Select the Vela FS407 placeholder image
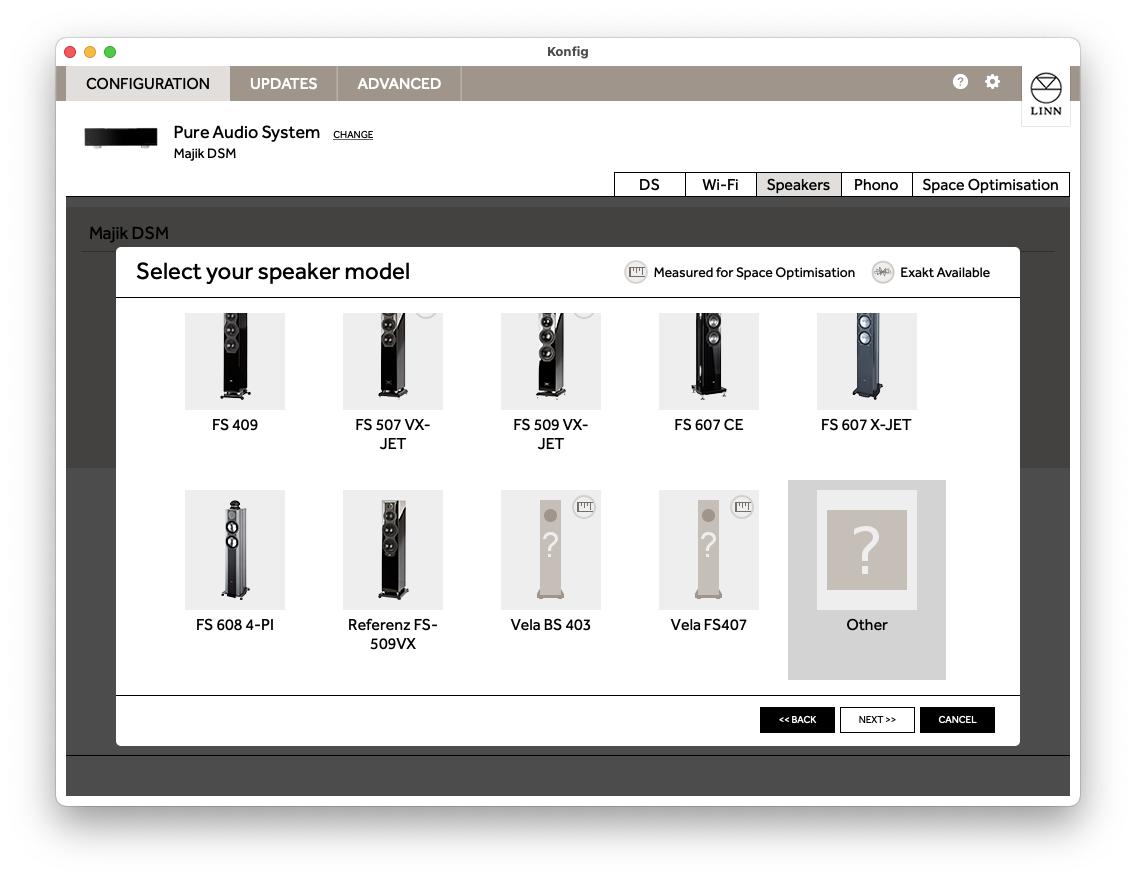Screen dimensions: 1136x880 [709, 550]
